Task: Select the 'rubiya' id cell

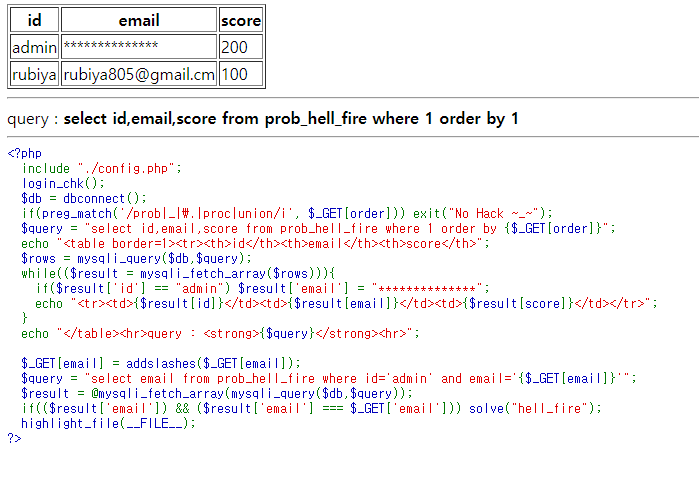Action: pos(34,74)
